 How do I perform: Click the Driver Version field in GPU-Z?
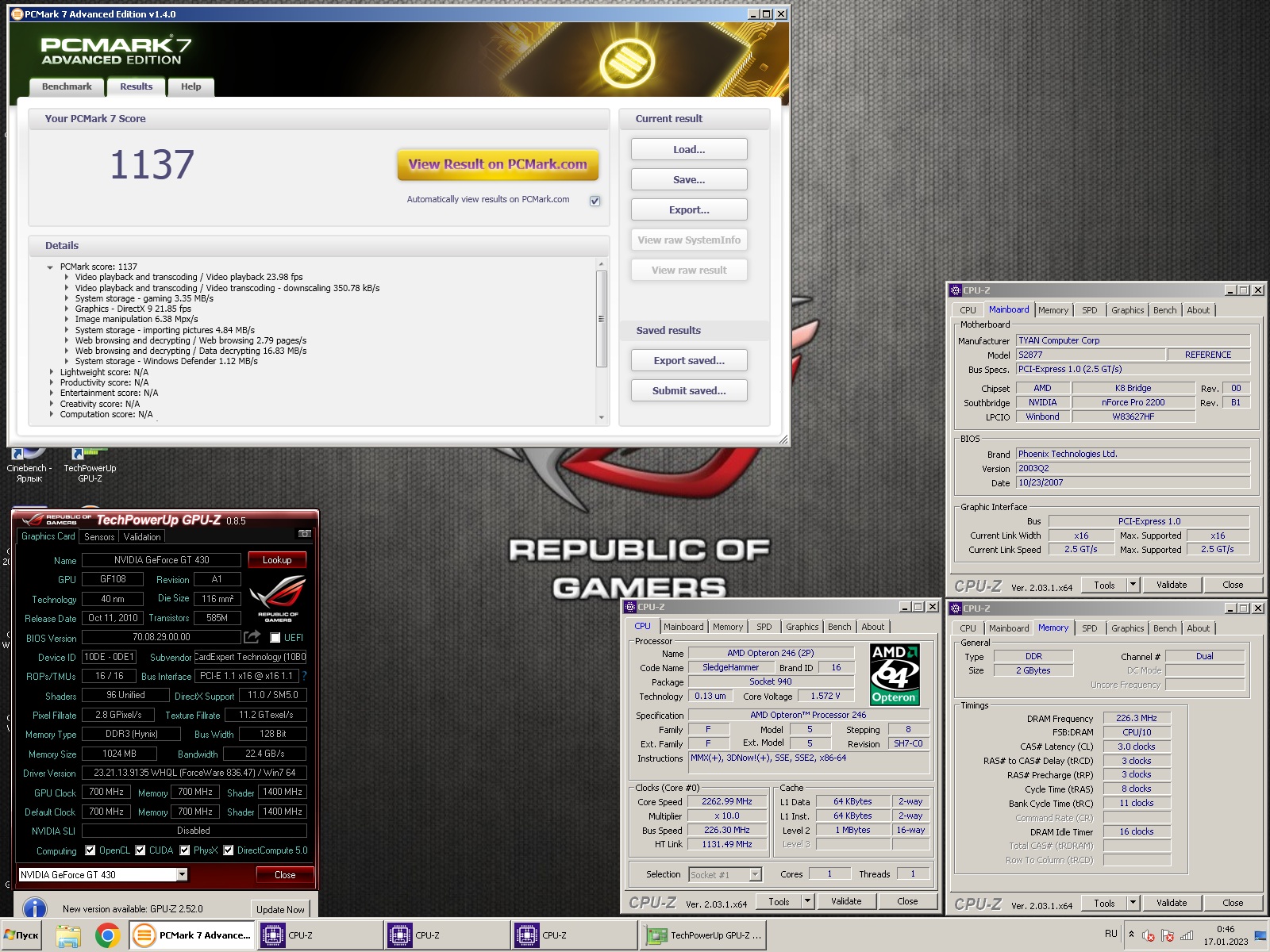[x=194, y=773]
